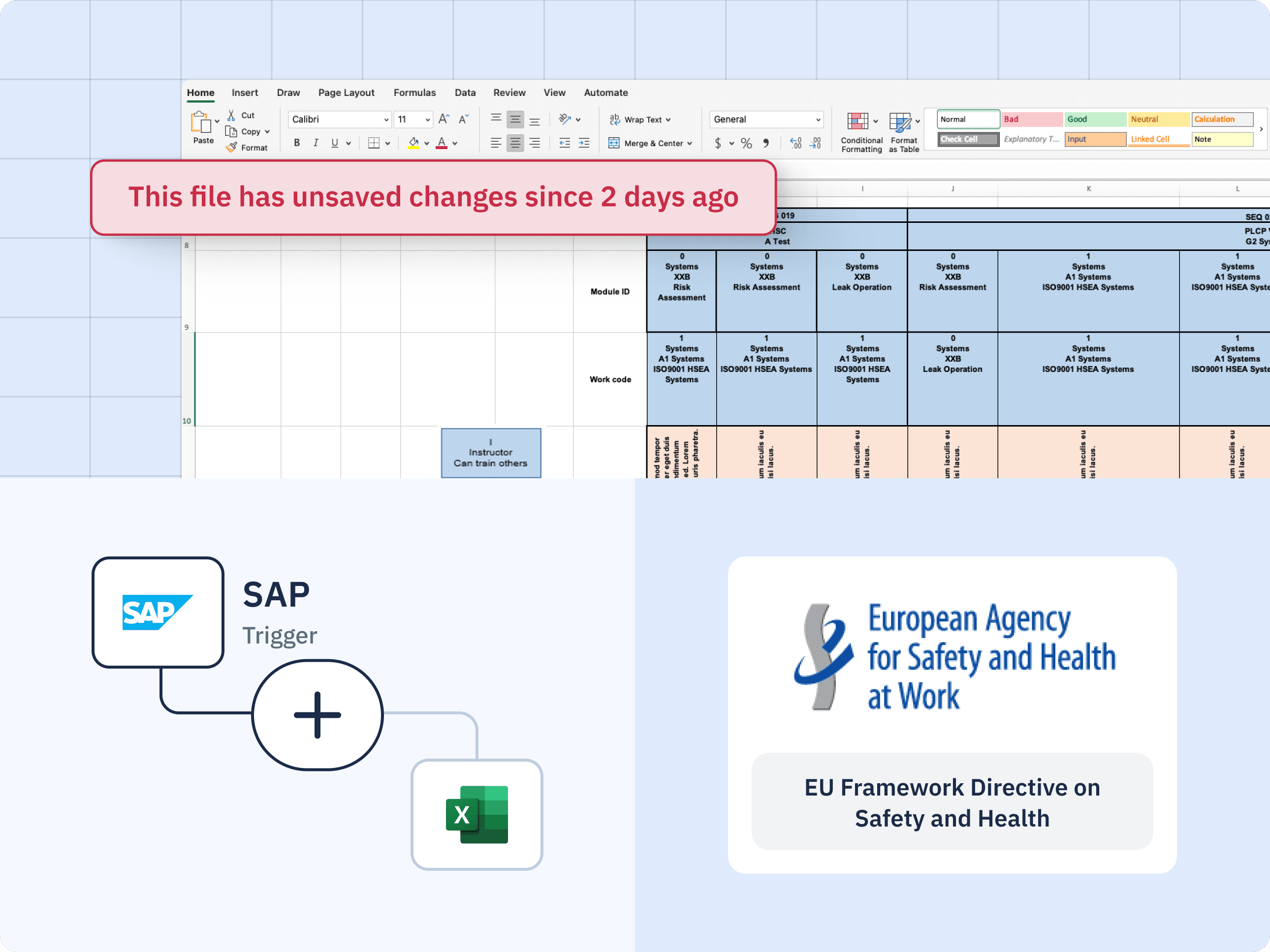Toggle center horizontal alignment
This screenshot has height=952, width=1270.
tap(515, 143)
